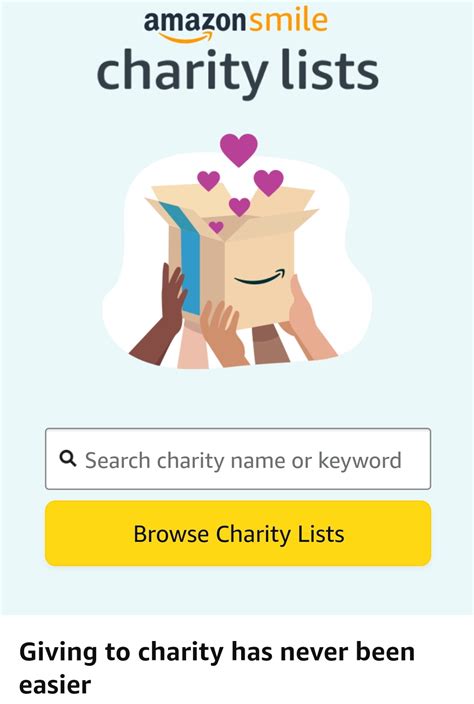Click the short brown arm under the box

(x=270, y=344)
